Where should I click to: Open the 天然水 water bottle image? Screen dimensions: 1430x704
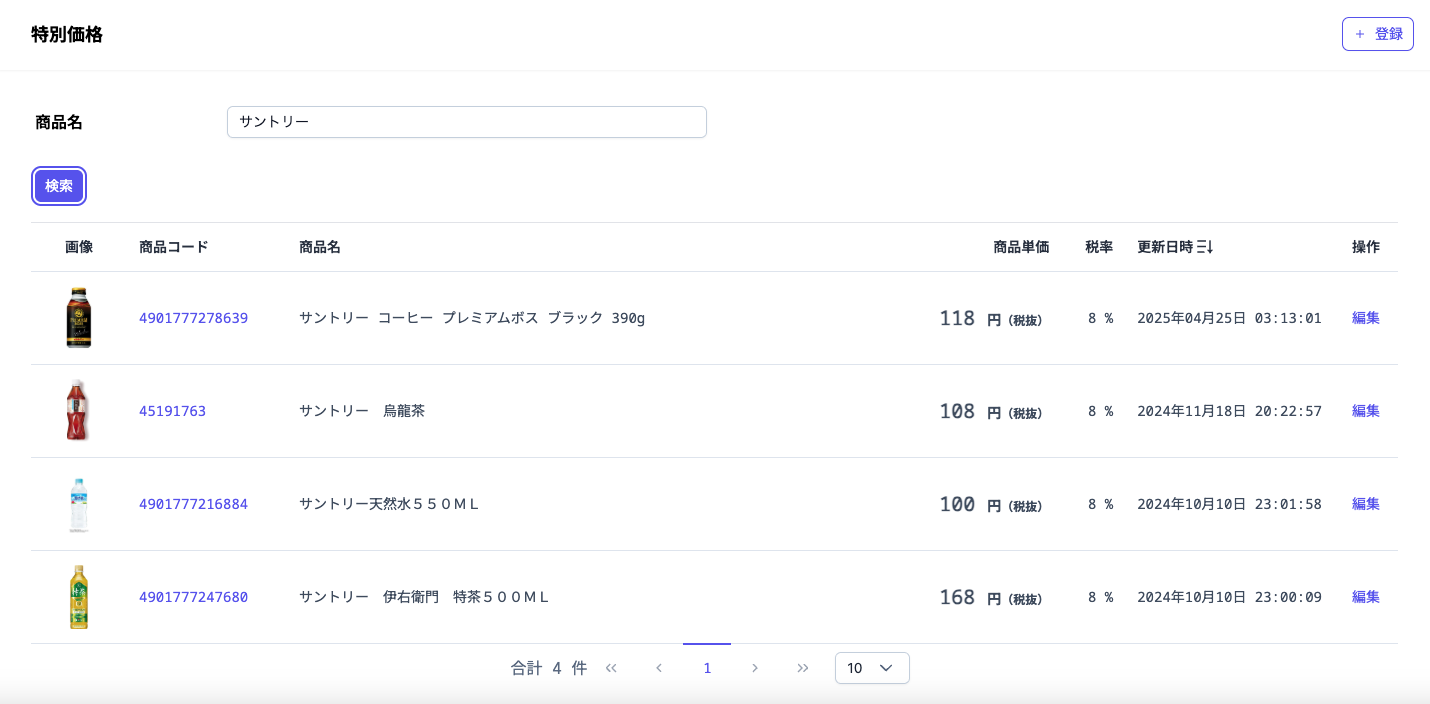(79, 504)
